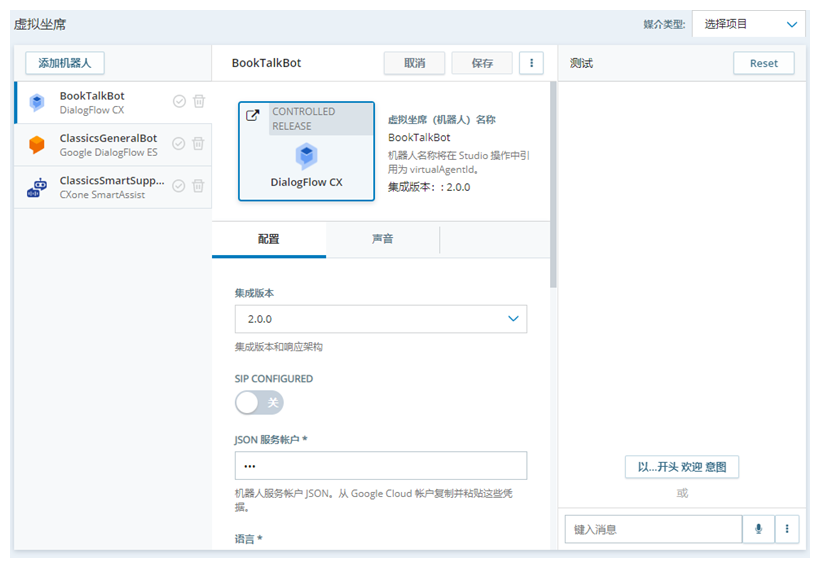Click the 集成版本: : 2.0.0 text
The width and height of the screenshot is (817, 582).
(429, 187)
